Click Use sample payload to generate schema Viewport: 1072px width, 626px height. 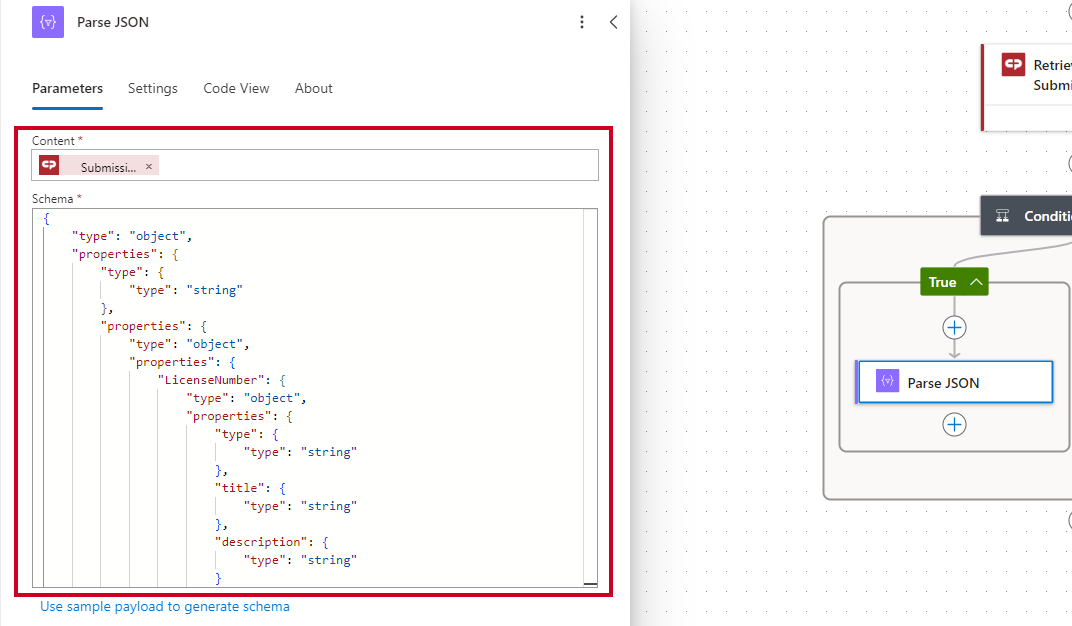(165, 606)
